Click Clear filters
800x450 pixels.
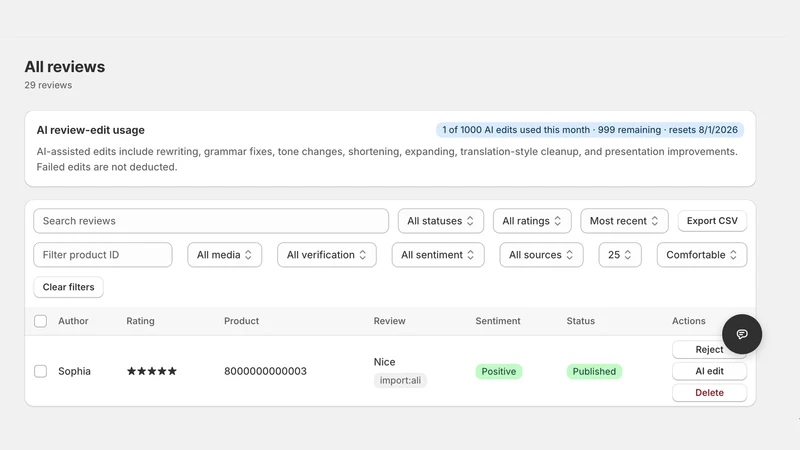(x=68, y=287)
